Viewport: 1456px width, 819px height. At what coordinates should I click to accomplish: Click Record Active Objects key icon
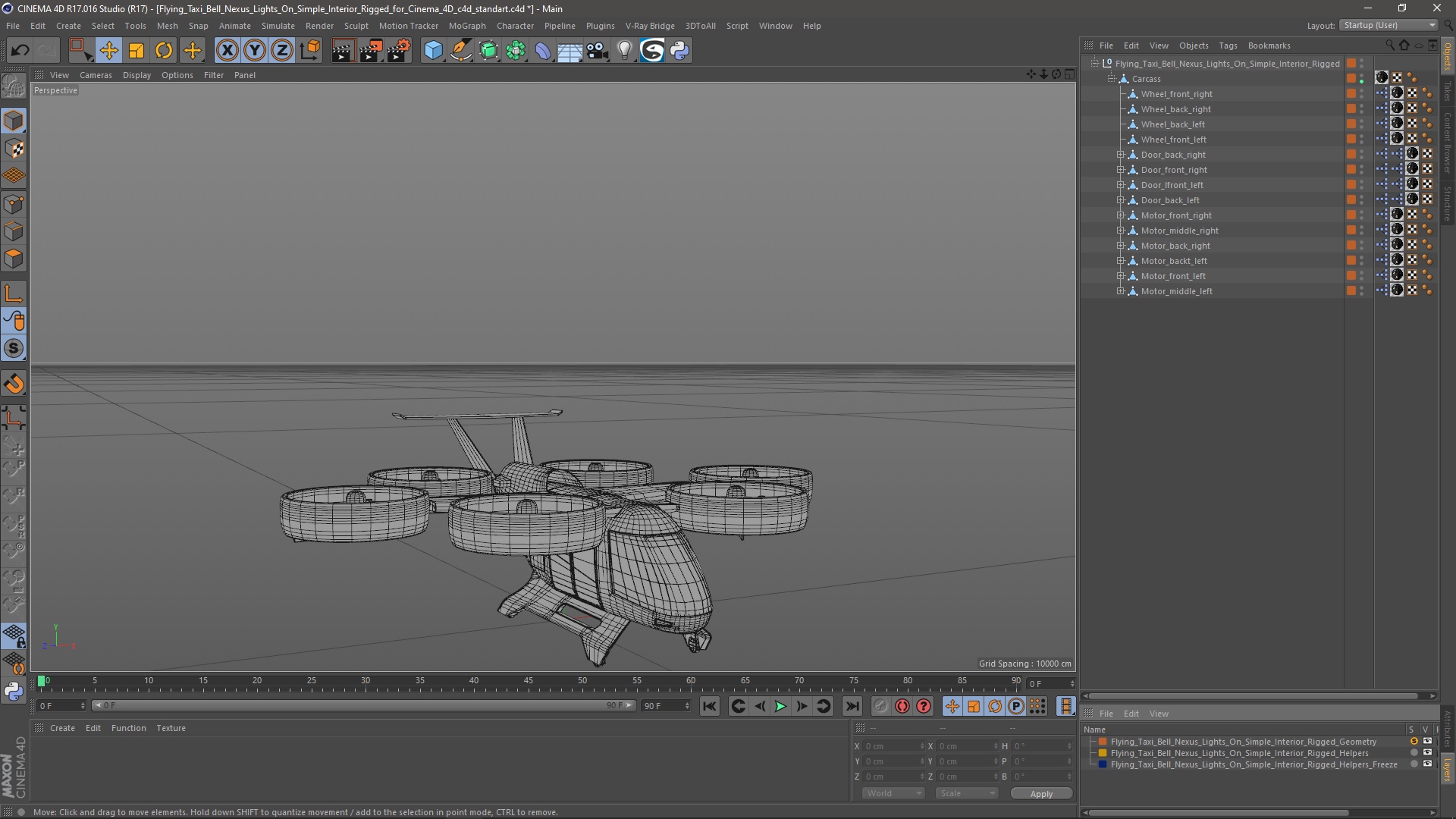coord(880,707)
